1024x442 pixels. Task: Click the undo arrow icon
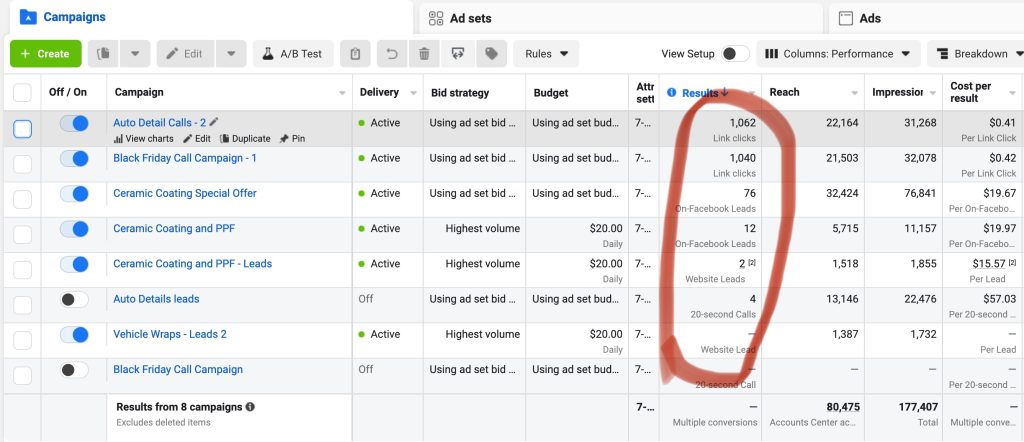pos(393,54)
